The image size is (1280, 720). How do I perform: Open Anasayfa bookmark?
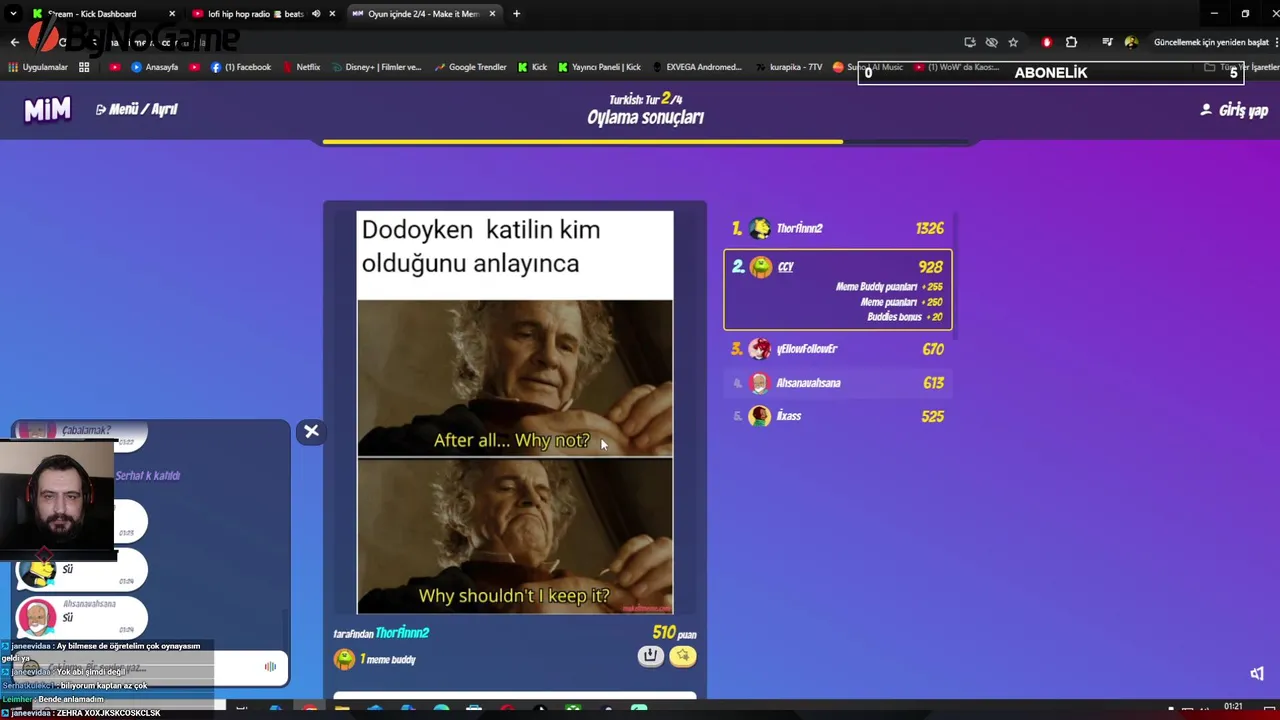pos(154,67)
